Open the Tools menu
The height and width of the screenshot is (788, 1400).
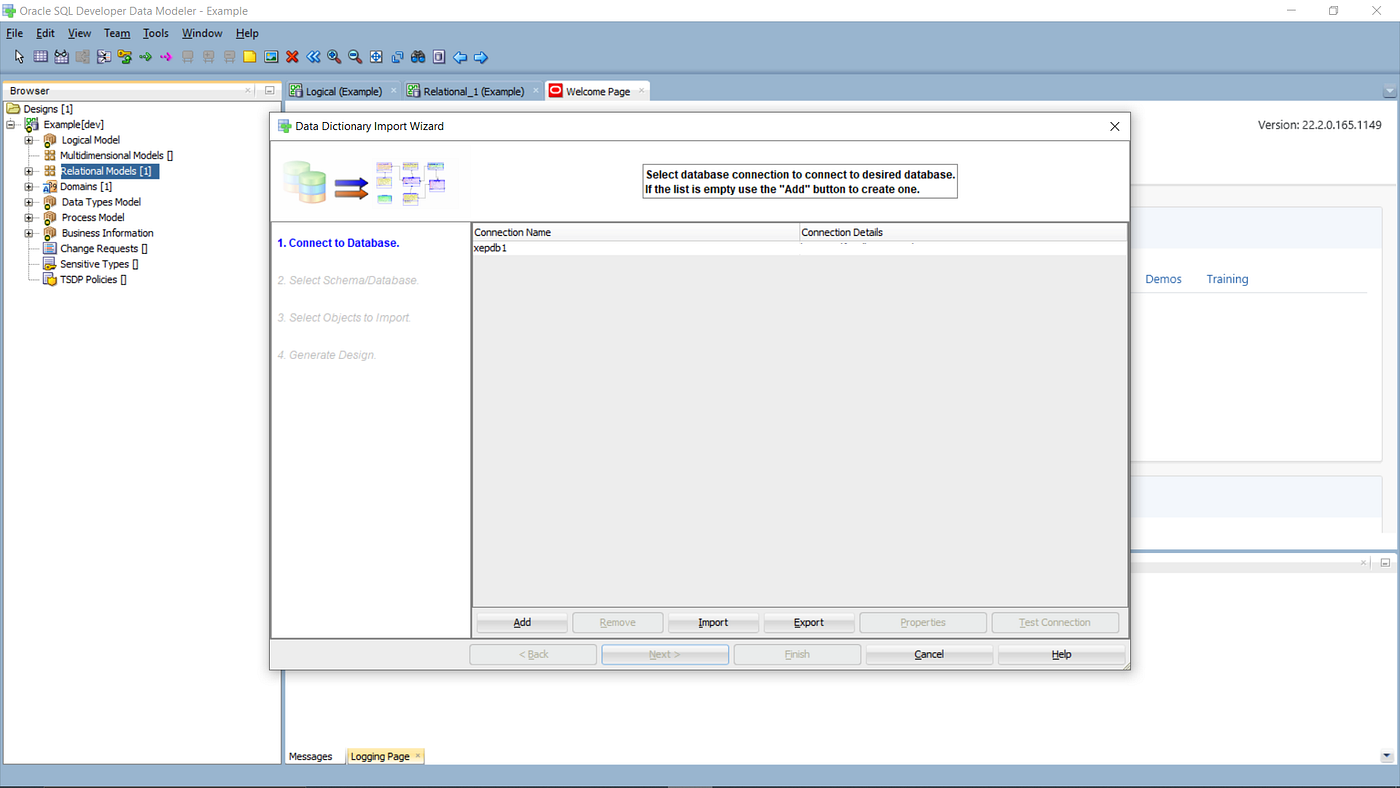click(x=156, y=33)
